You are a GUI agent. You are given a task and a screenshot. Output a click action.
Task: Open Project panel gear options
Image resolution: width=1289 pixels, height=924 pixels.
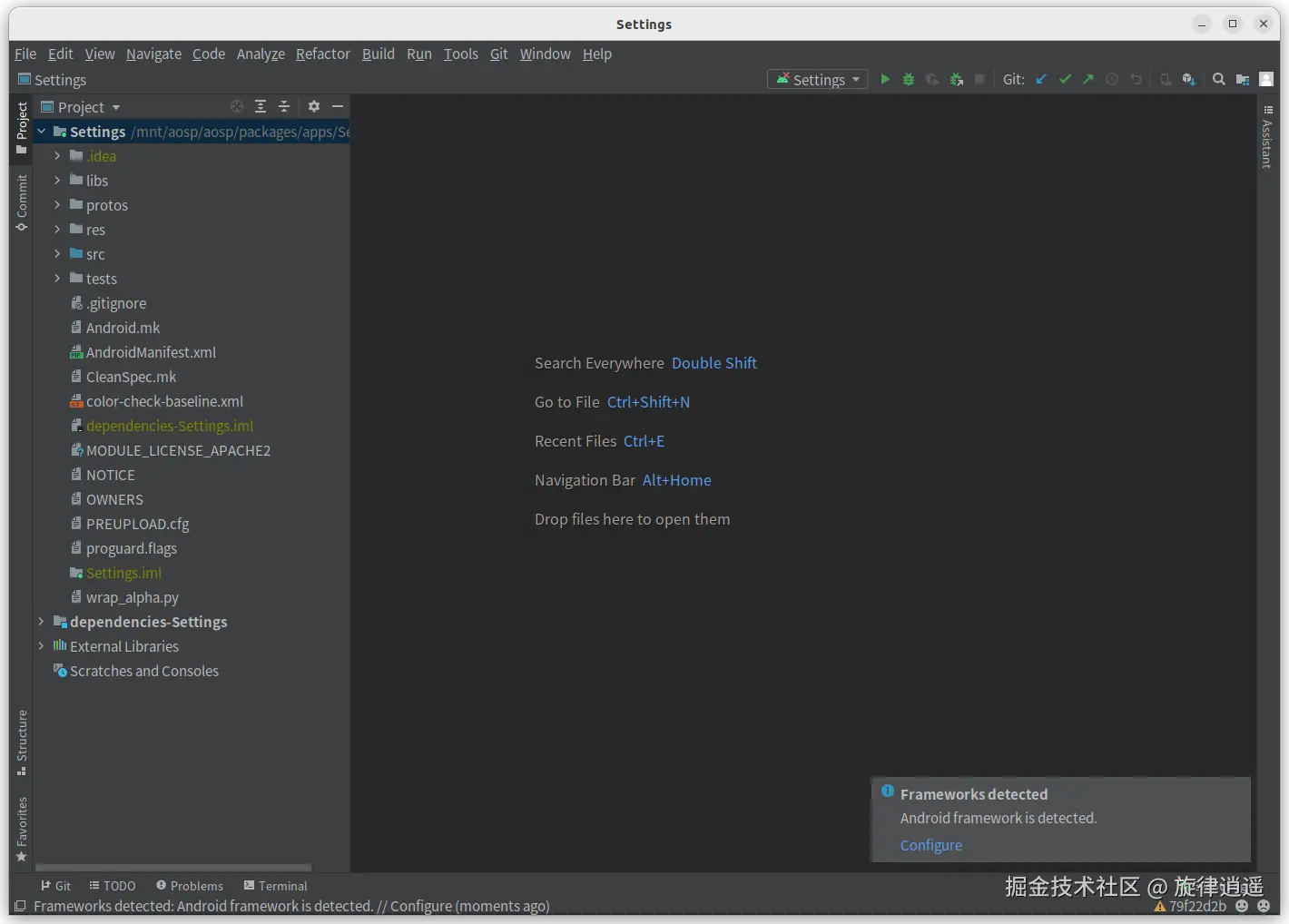314,107
